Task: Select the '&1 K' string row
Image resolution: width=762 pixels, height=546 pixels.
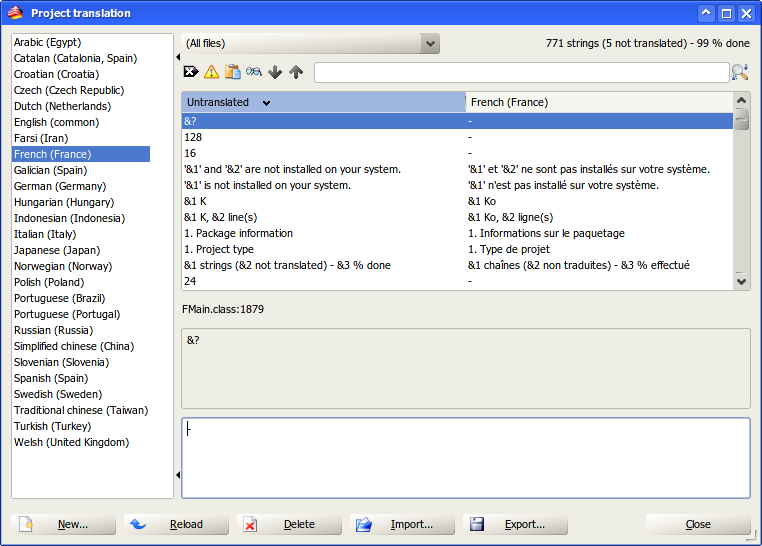Action: pyautogui.click(x=457, y=202)
